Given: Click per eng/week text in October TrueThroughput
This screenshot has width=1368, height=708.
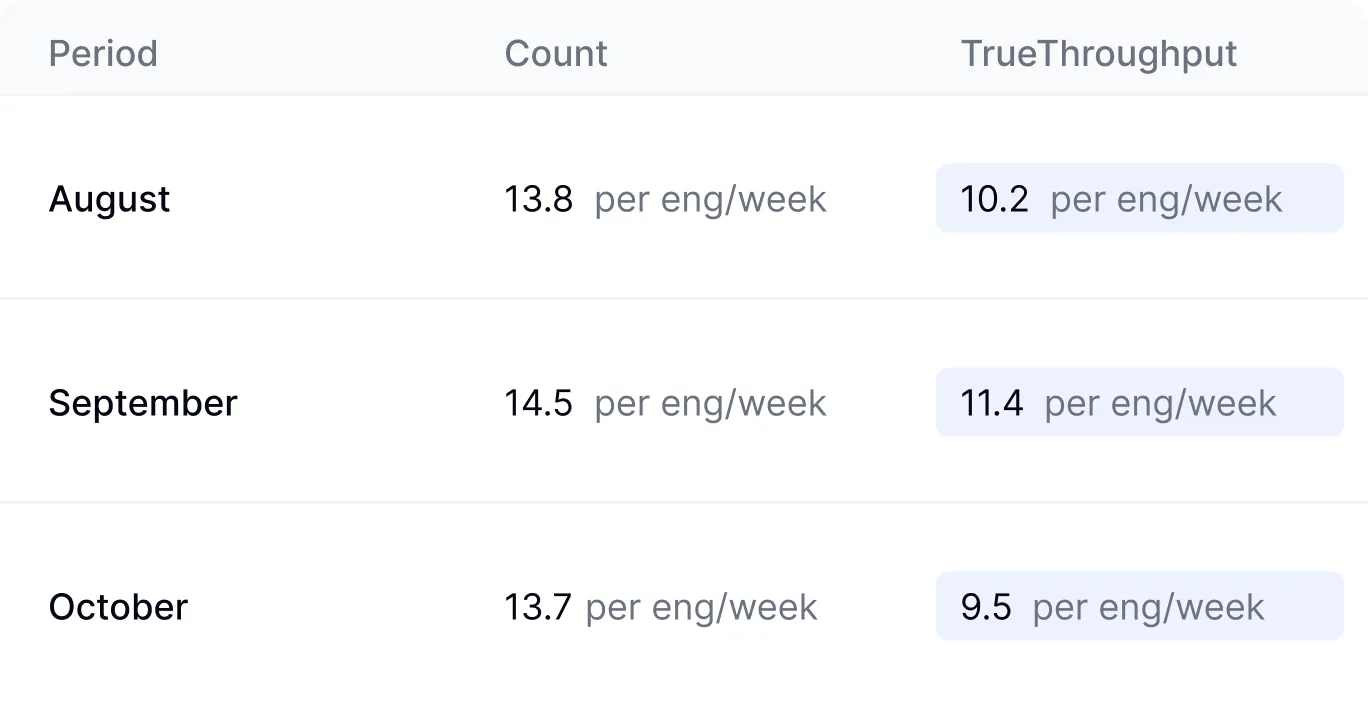Looking at the screenshot, I should [1149, 608].
